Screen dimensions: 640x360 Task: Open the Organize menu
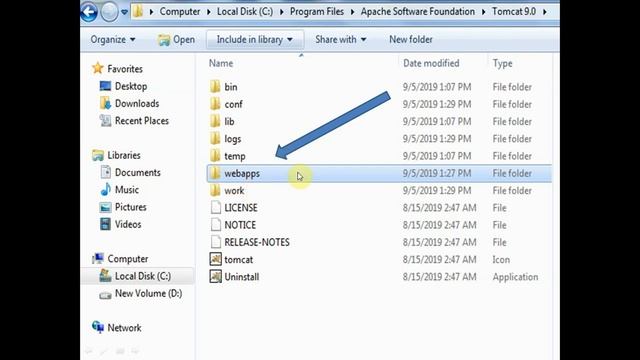click(x=113, y=40)
